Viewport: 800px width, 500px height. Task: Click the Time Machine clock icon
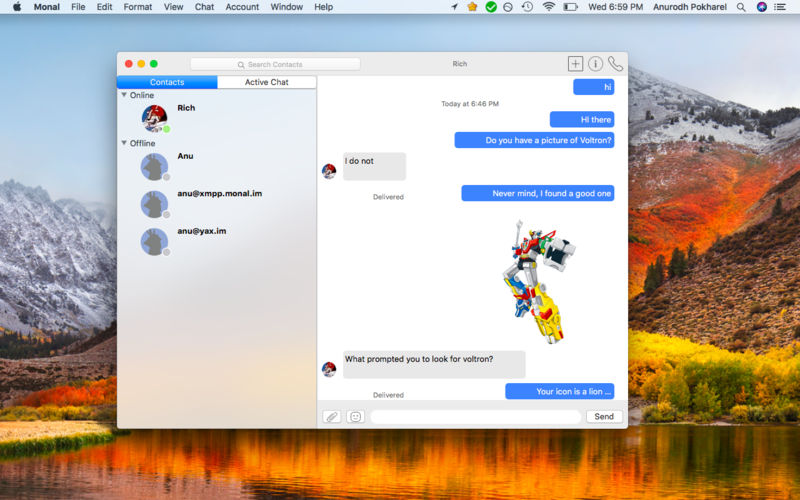(x=527, y=7)
